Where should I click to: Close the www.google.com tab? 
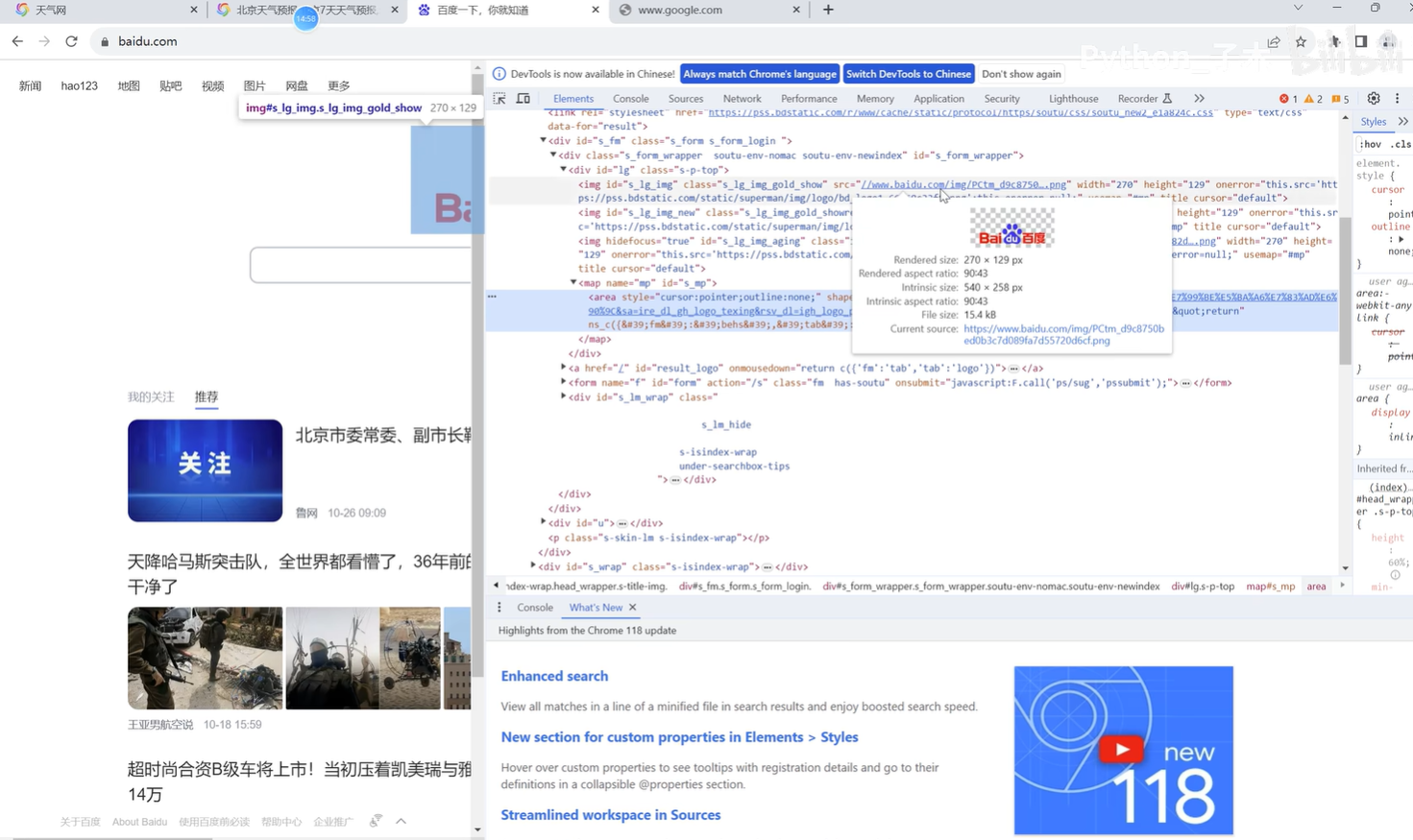pyautogui.click(x=795, y=10)
